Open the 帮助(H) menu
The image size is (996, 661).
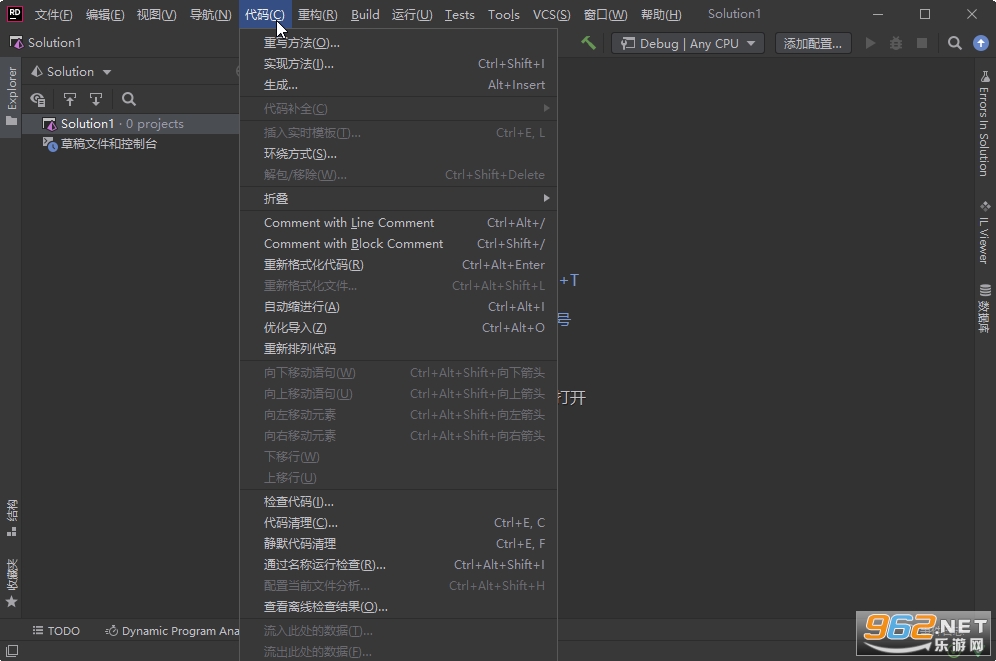coord(661,15)
